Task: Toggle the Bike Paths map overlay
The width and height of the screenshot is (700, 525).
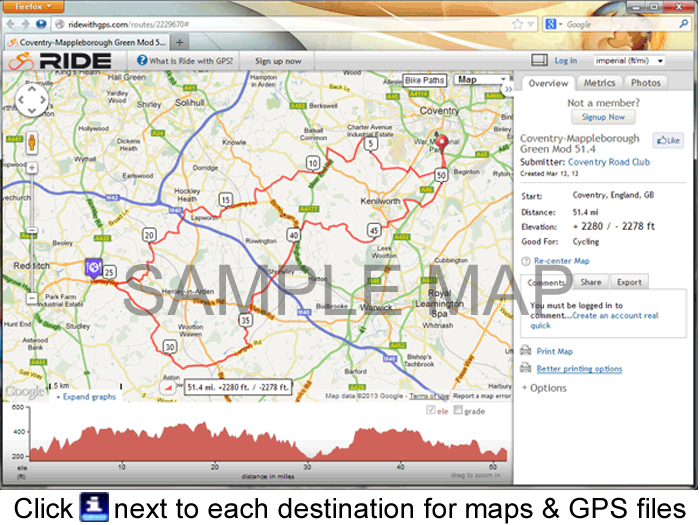Action: click(425, 80)
